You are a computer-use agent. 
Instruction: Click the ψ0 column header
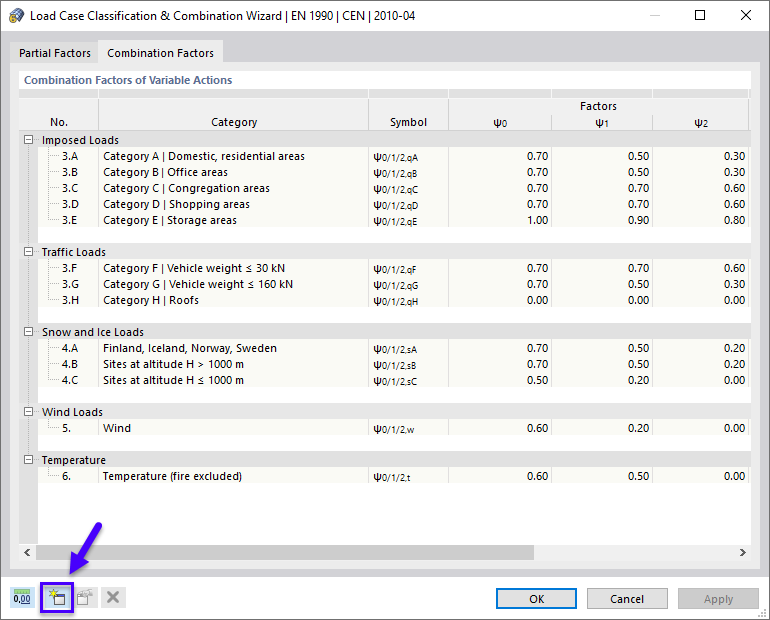coord(500,123)
